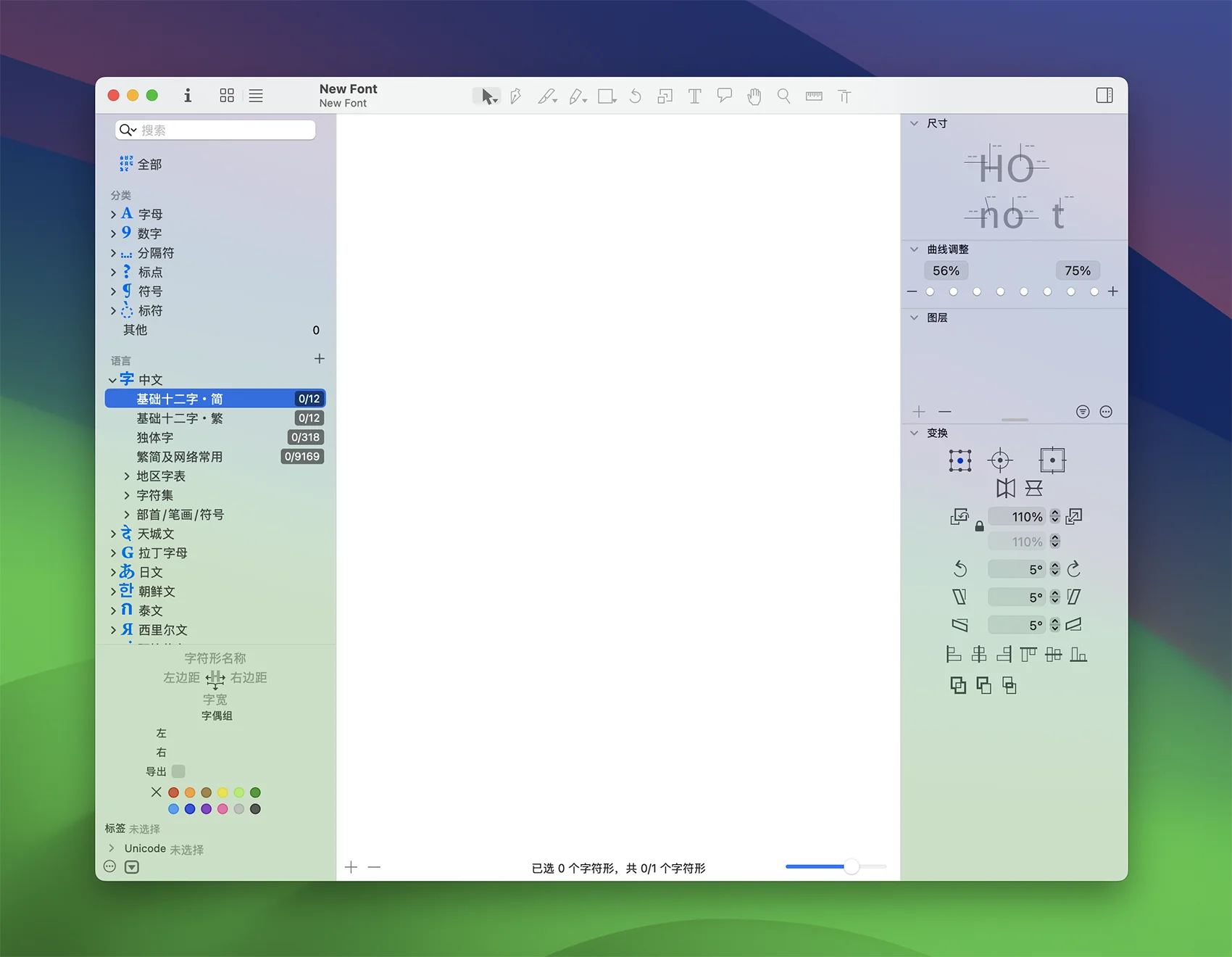Collapse the 变换 section
The width and height of the screenshot is (1232, 957).
pos(915,433)
